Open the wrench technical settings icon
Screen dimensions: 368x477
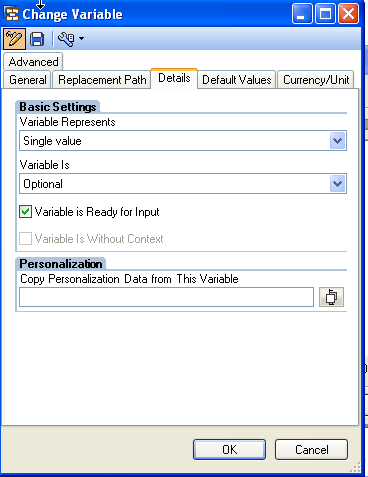[66, 39]
